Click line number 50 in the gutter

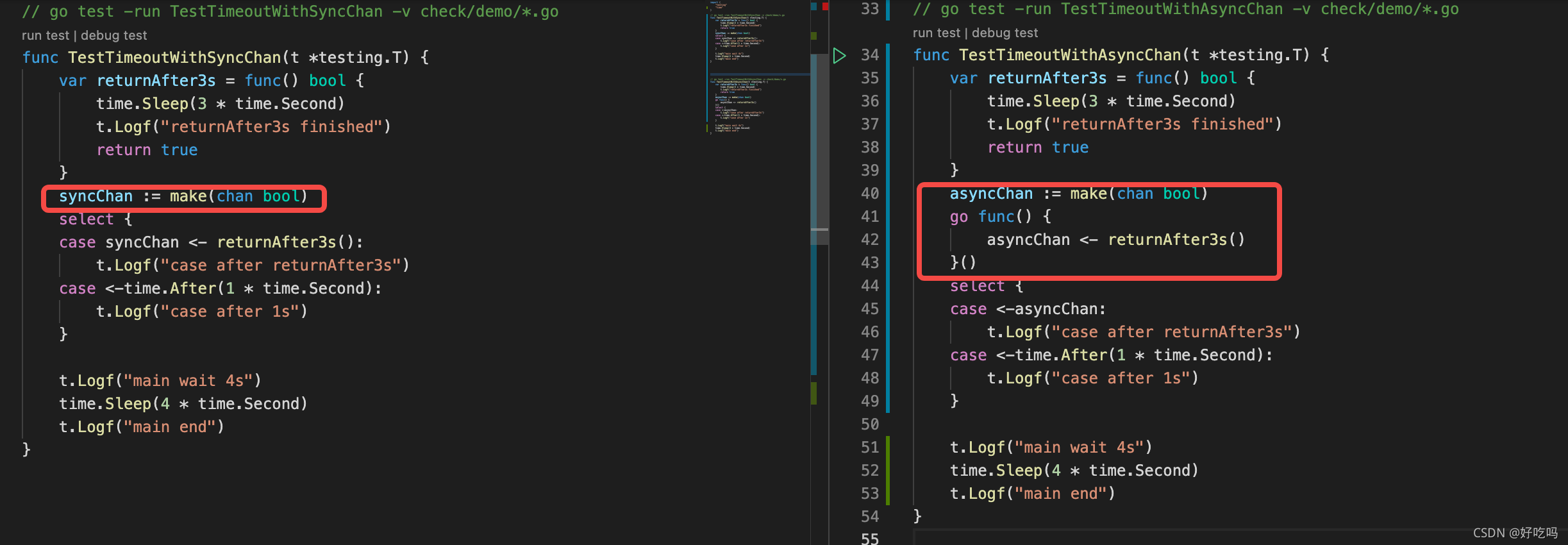[x=870, y=424]
